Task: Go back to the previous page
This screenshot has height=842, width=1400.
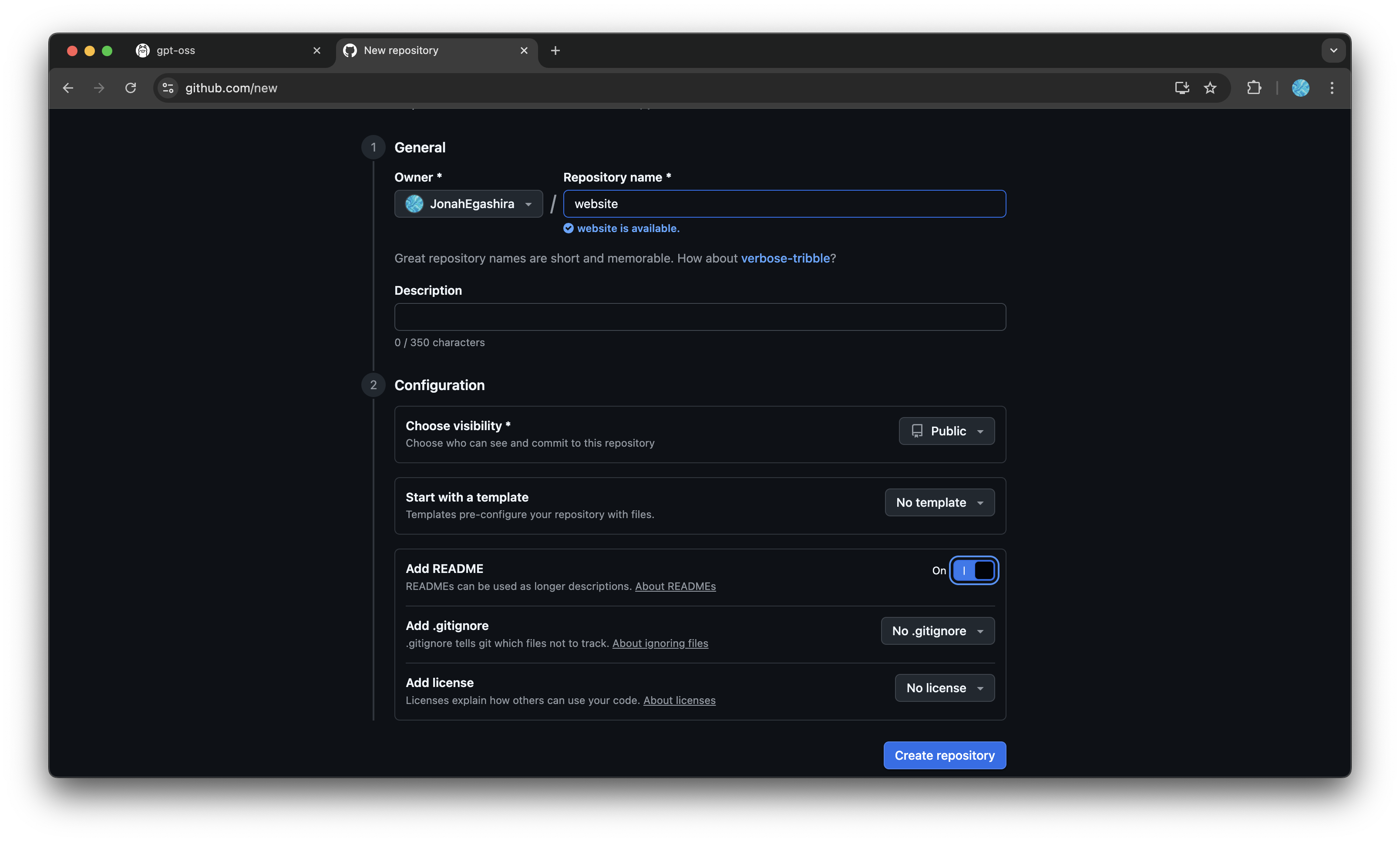Action: pyautogui.click(x=67, y=88)
